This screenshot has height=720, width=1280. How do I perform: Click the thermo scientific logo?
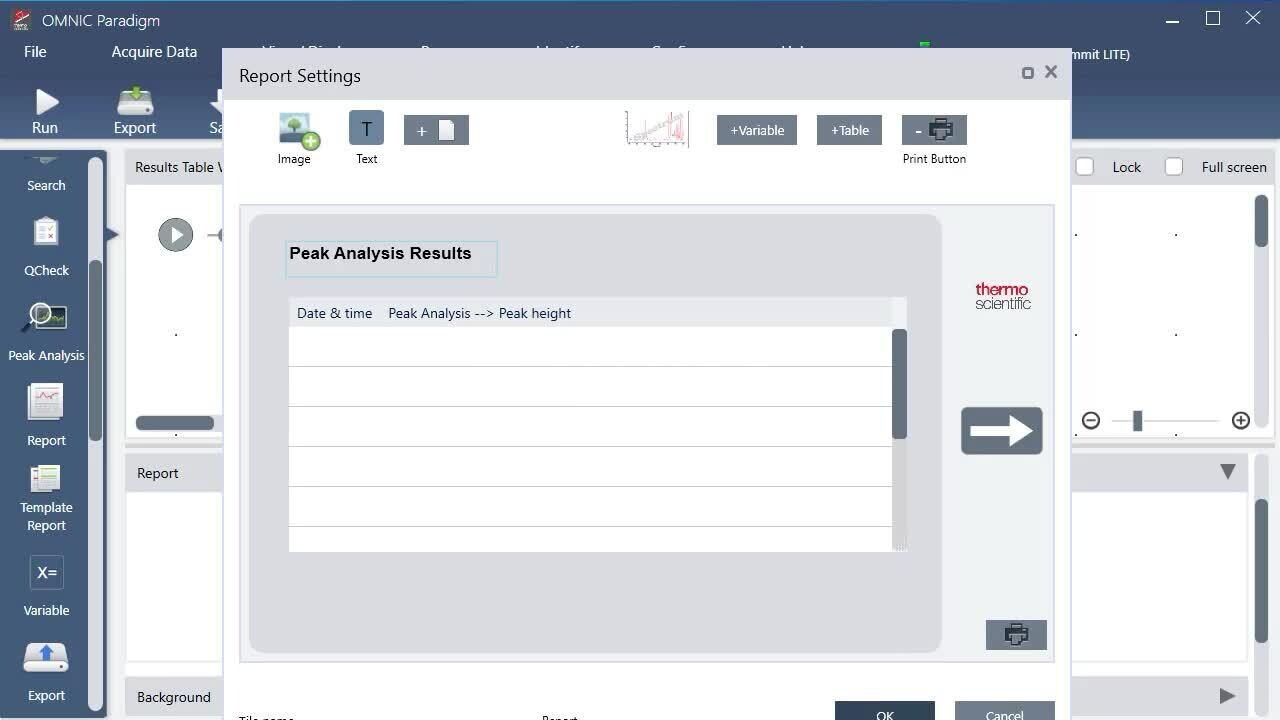1003,296
